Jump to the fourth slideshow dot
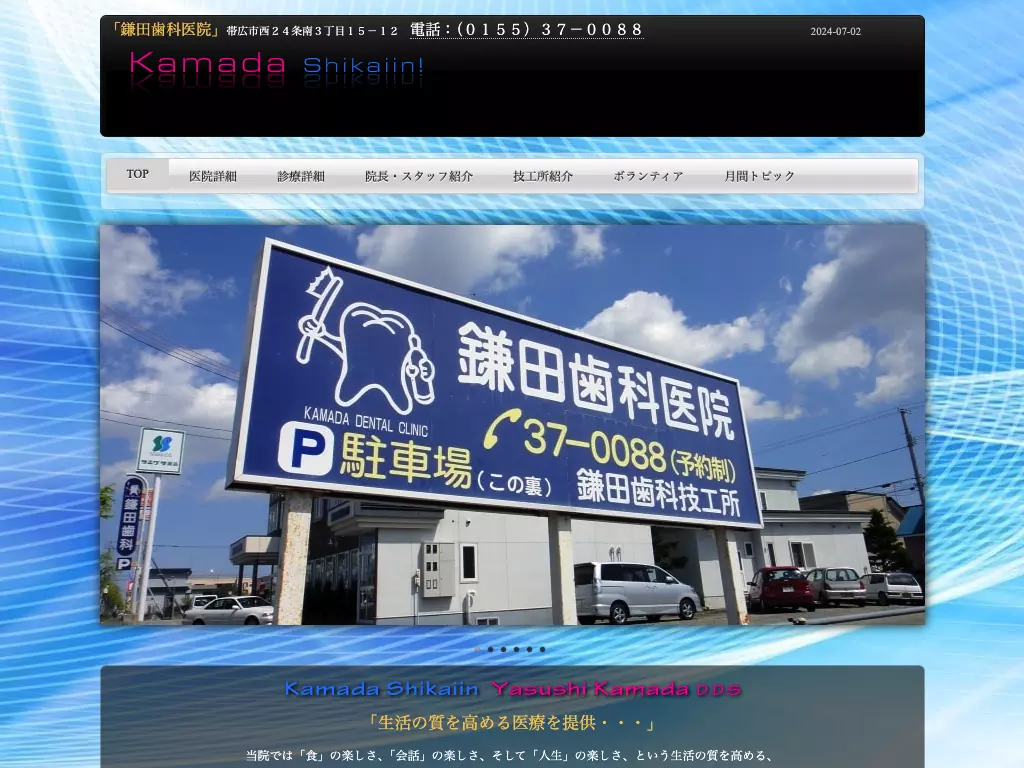The image size is (1024, 768). 517,649
